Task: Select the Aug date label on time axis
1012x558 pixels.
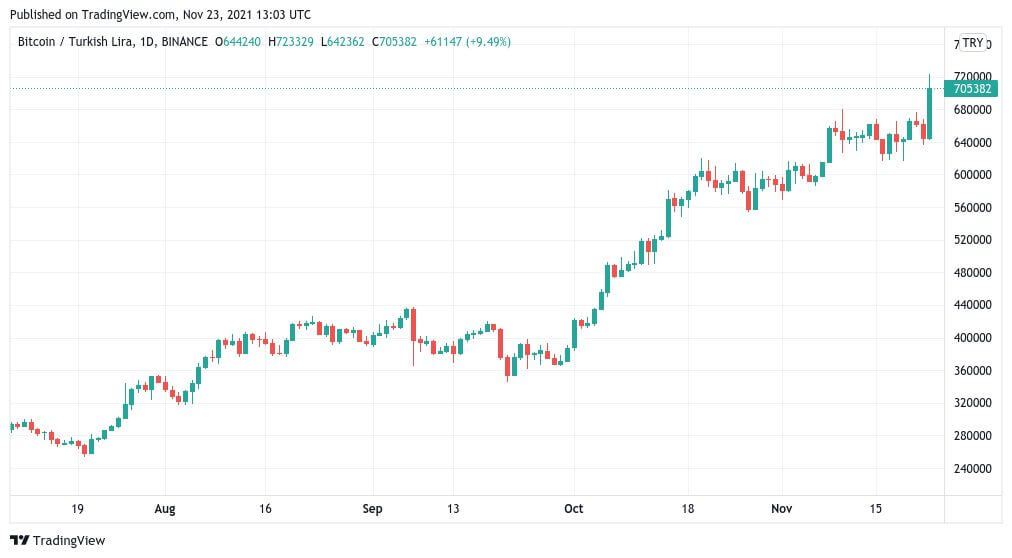Action: coord(165,509)
